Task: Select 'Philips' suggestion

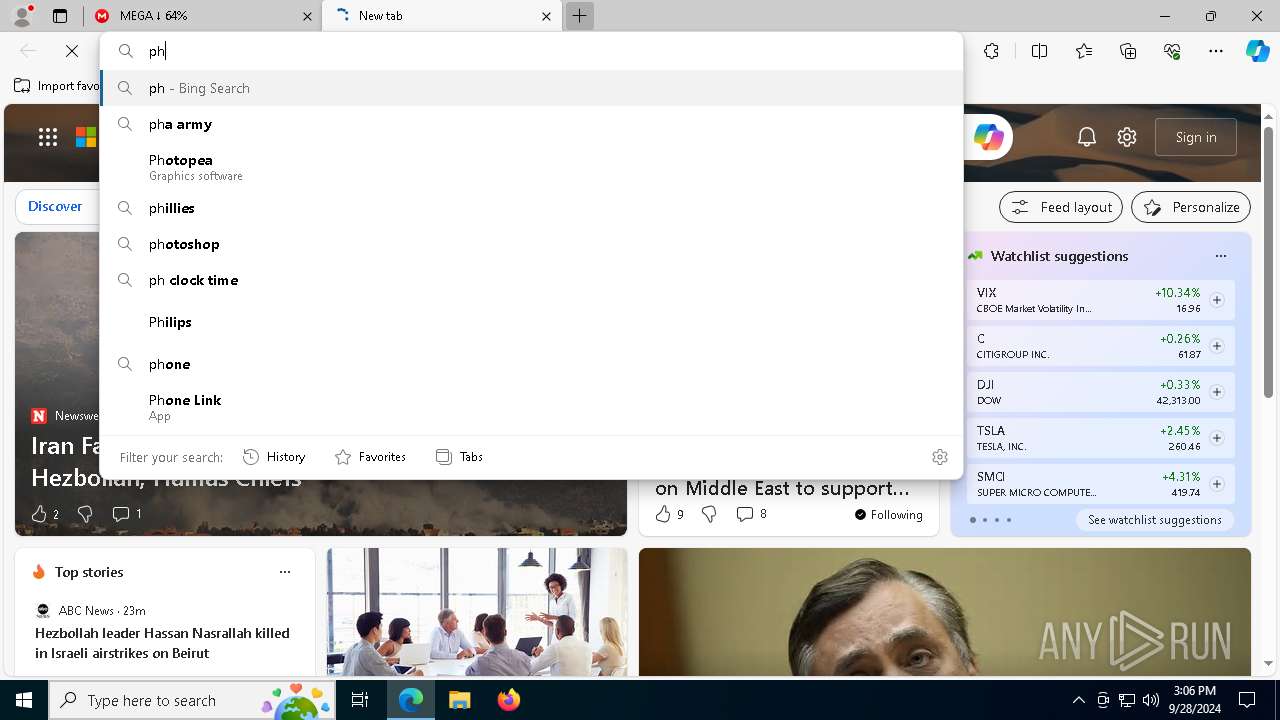Action: [x=531, y=322]
